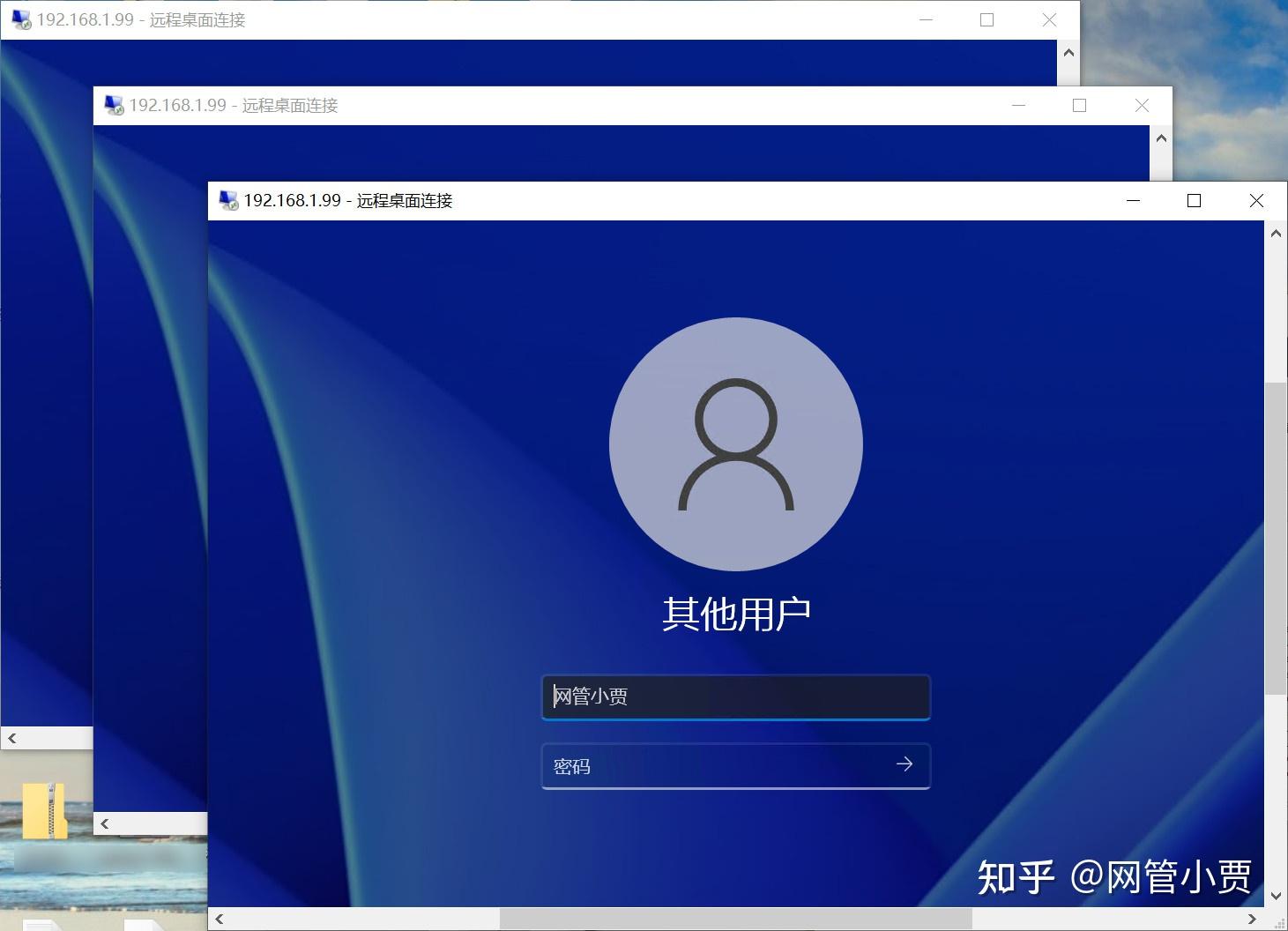Click the remote desktop icon on the middle window title bar
The image size is (1288, 931).
[x=113, y=105]
